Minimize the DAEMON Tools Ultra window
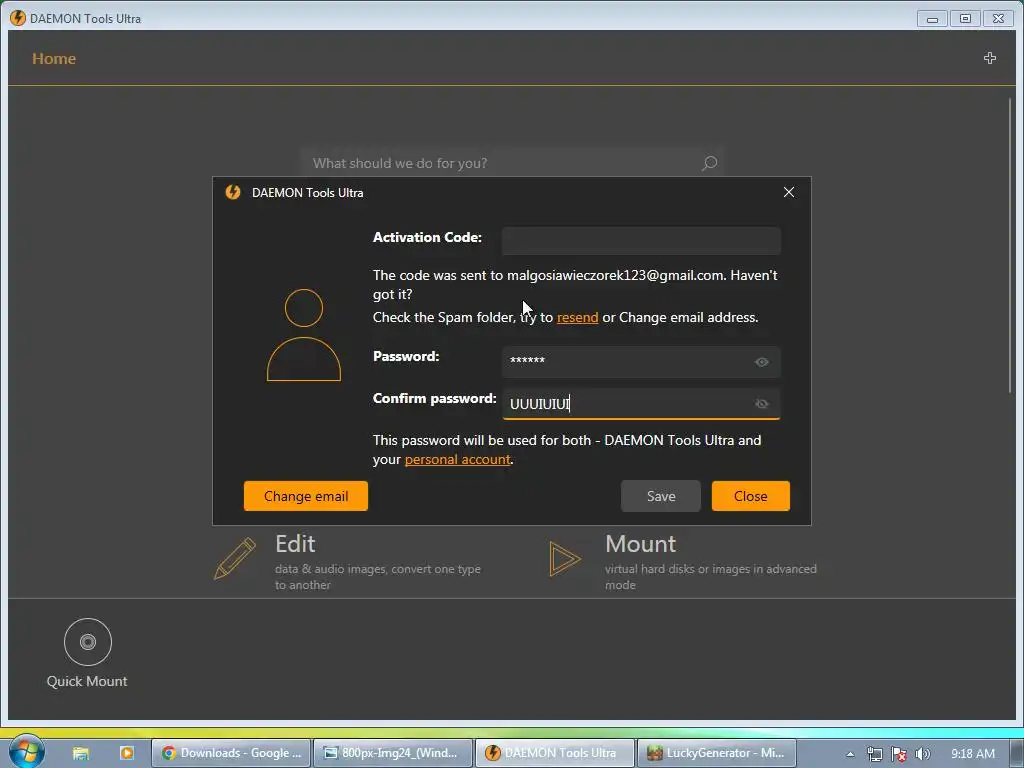 [x=932, y=18]
